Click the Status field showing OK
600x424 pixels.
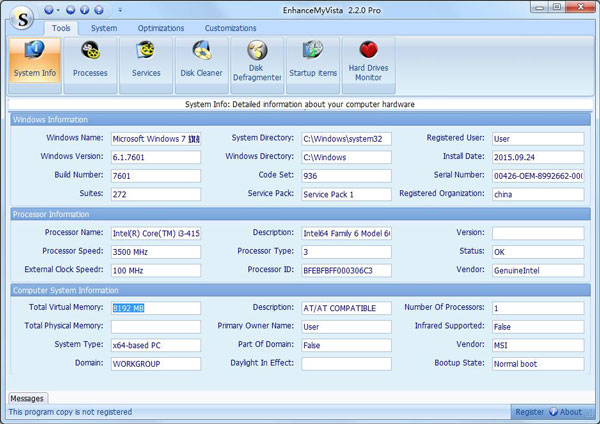538,252
